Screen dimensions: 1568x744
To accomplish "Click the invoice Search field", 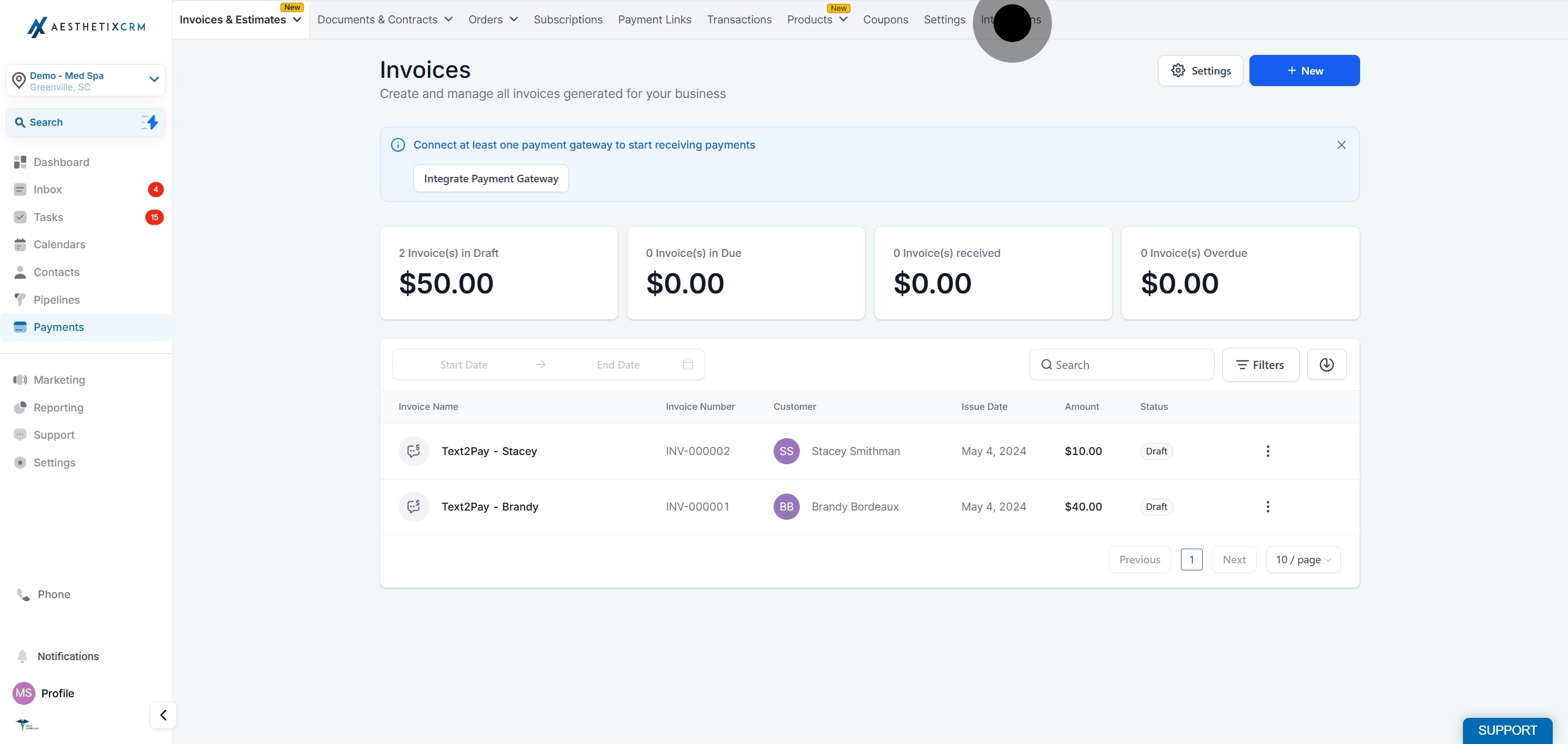I will tap(1122, 365).
